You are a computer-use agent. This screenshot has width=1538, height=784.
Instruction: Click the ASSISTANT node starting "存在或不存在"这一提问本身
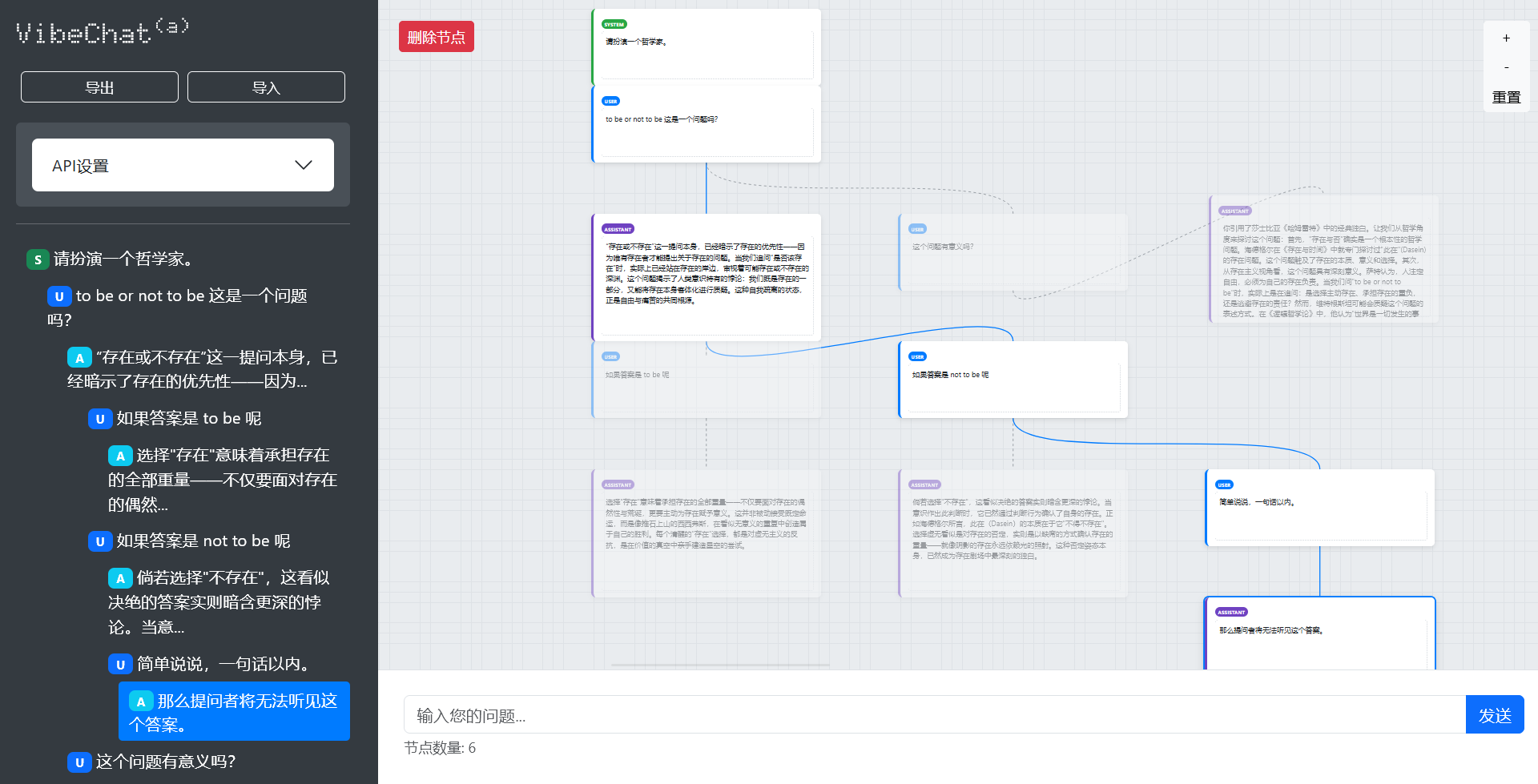click(x=707, y=277)
